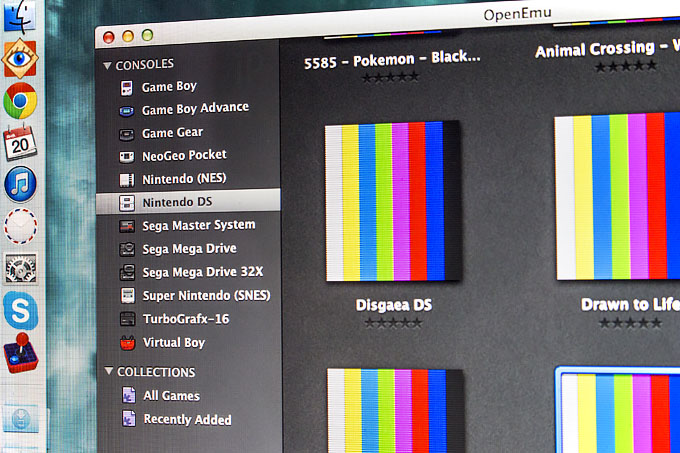Click the Super Nintendo (SNES) icon
This screenshot has height=453, width=680.
click(128, 296)
